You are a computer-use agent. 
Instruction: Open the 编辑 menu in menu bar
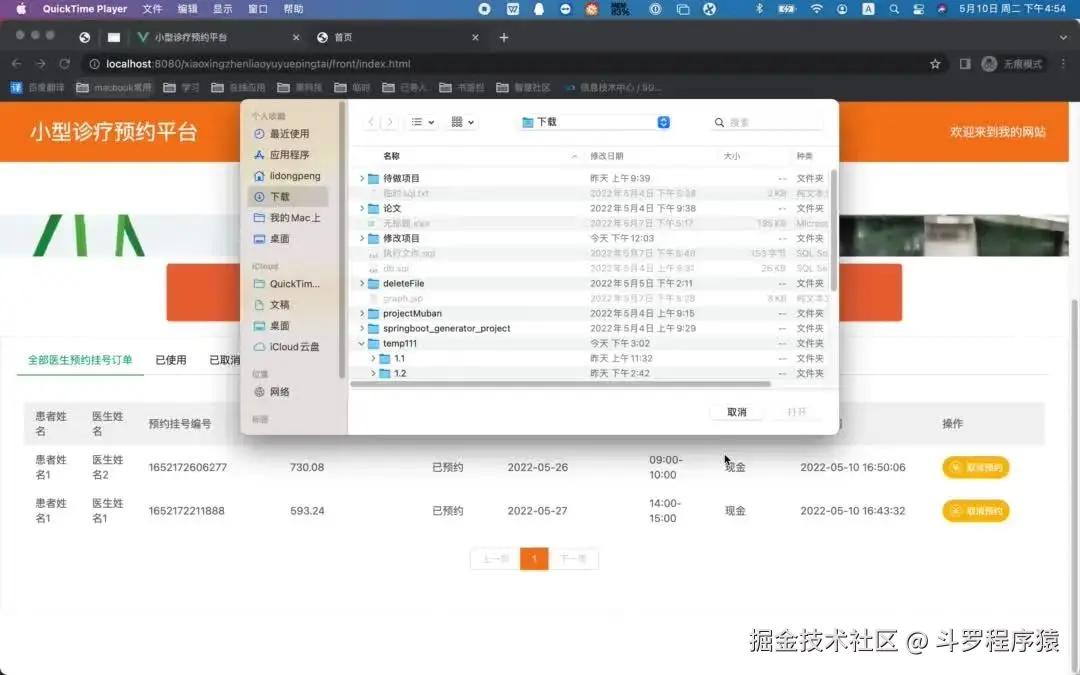[x=187, y=9]
